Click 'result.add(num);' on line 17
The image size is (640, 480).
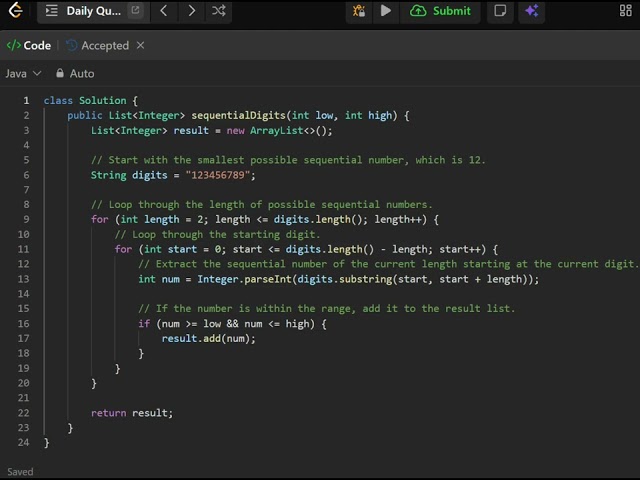[209, 339]
